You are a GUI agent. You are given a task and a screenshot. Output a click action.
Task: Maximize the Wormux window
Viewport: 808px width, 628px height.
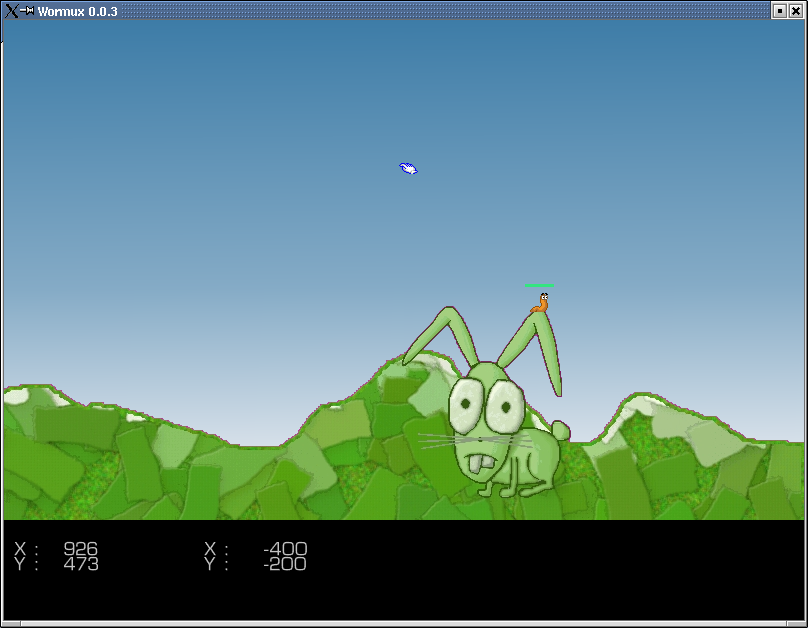(x=780, y=11)
